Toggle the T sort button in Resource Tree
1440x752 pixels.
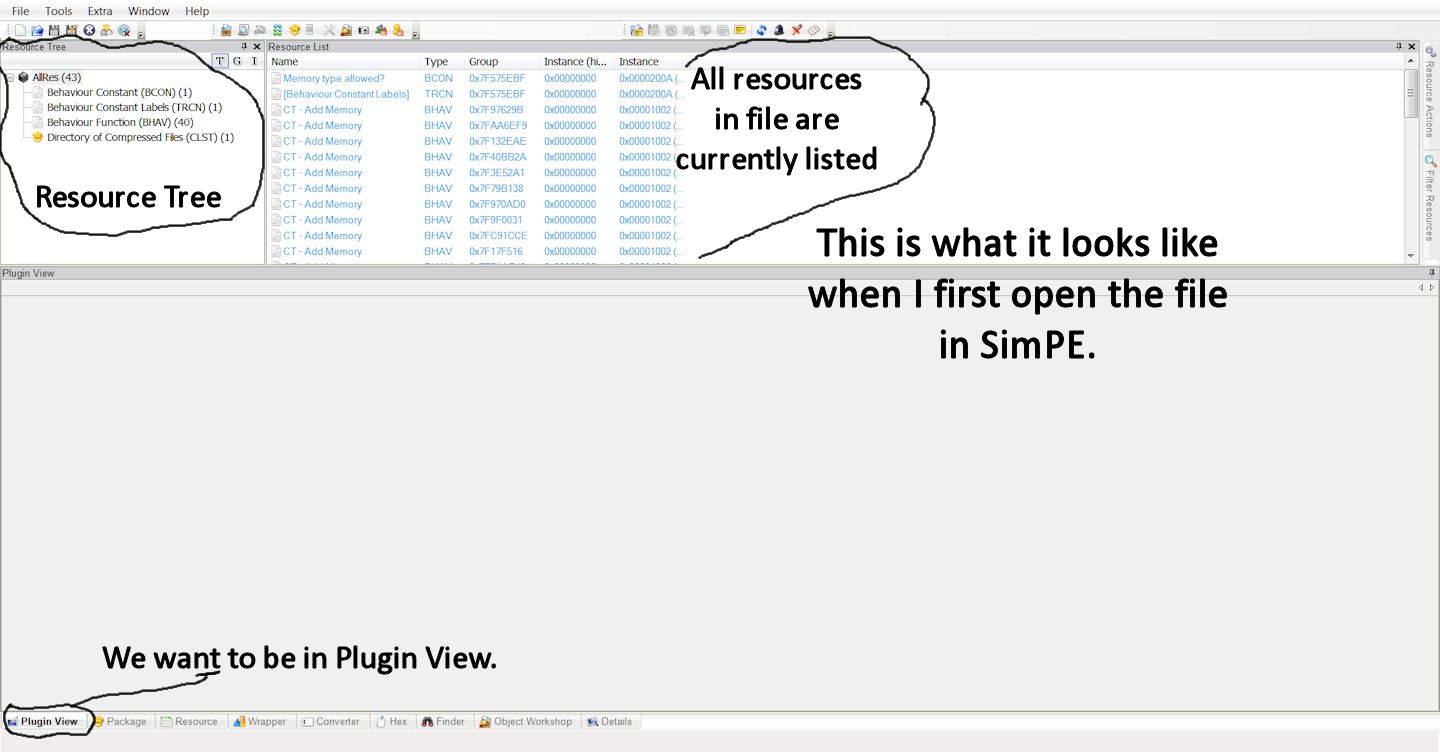click(x=219, y=60)
